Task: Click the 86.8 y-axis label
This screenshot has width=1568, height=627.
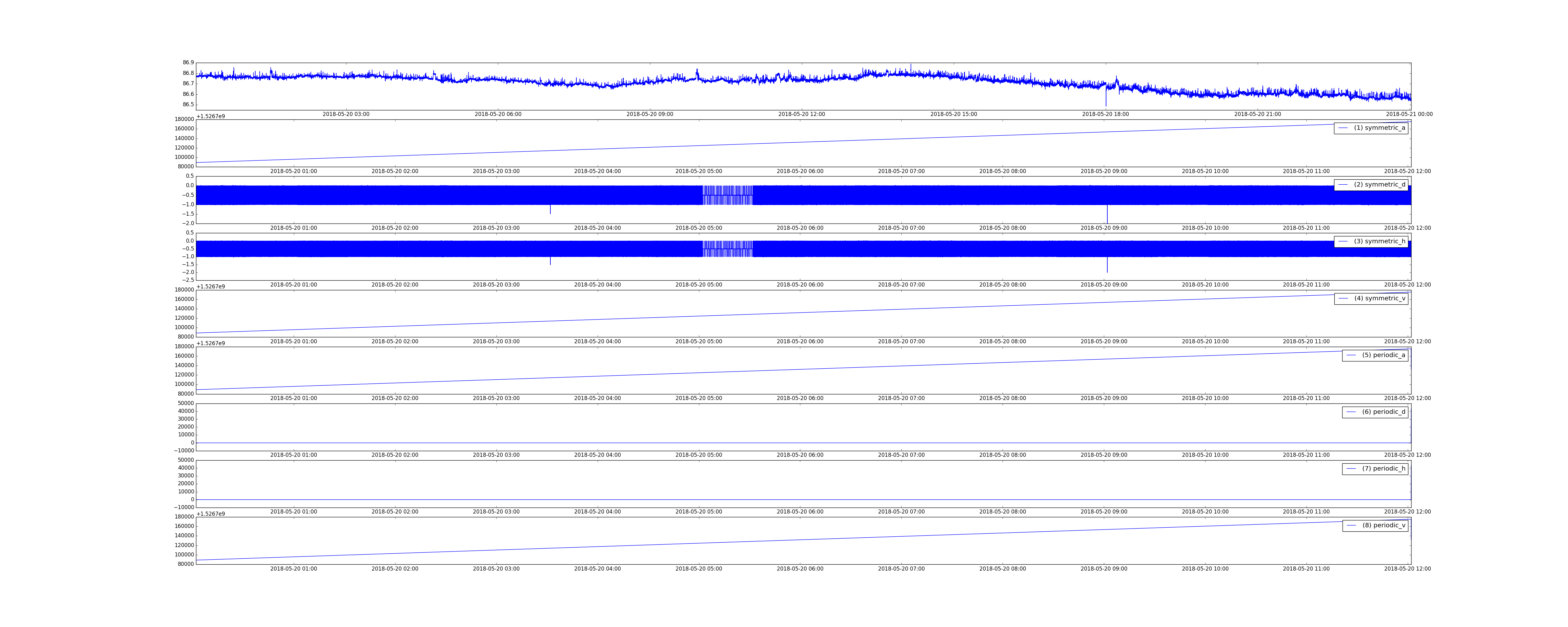Action: (188, 73)
